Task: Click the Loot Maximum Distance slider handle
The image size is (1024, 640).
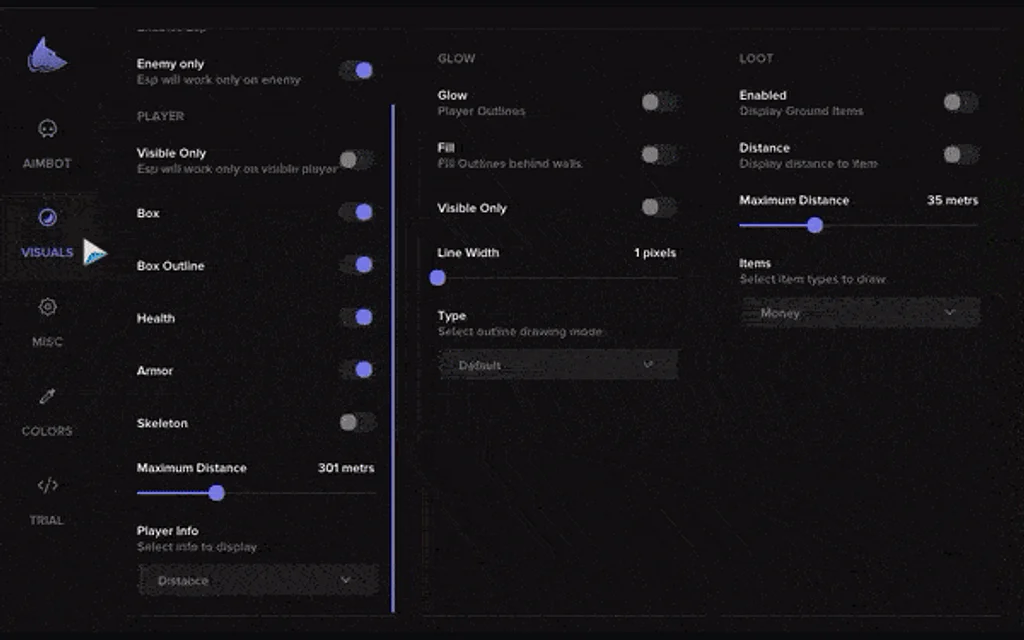Action: [x=814, y=225]
